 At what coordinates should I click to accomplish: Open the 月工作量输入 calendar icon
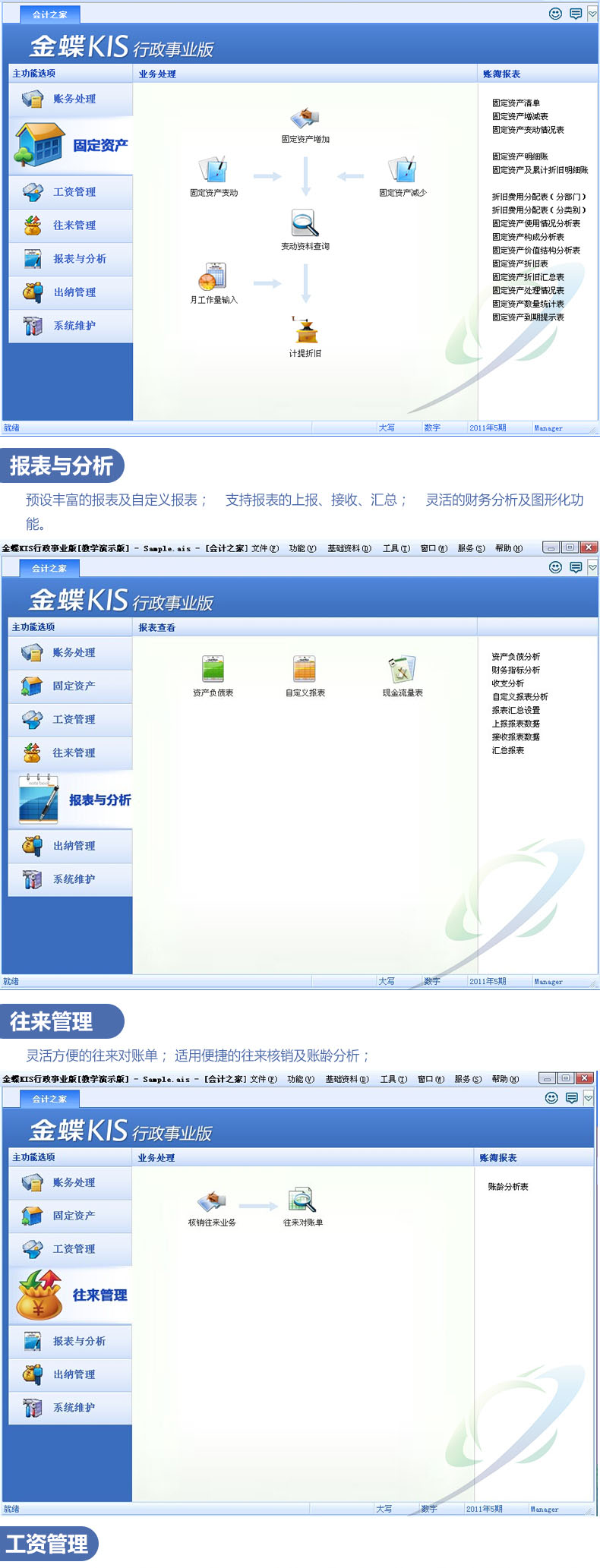(213, 276)
